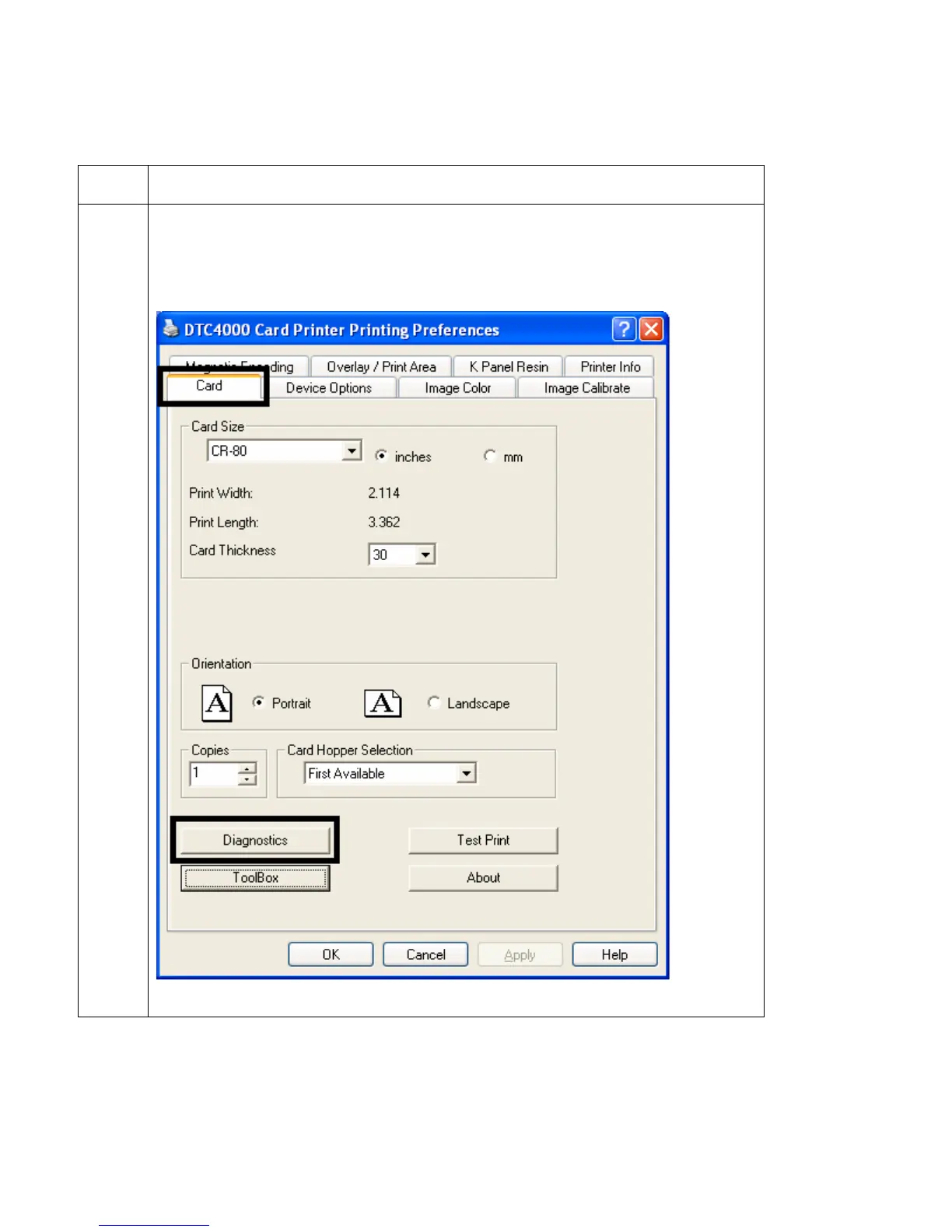Click the question mark help icon
The width and height of the screenshot is (952, 1232).
[x=624, y=329]
